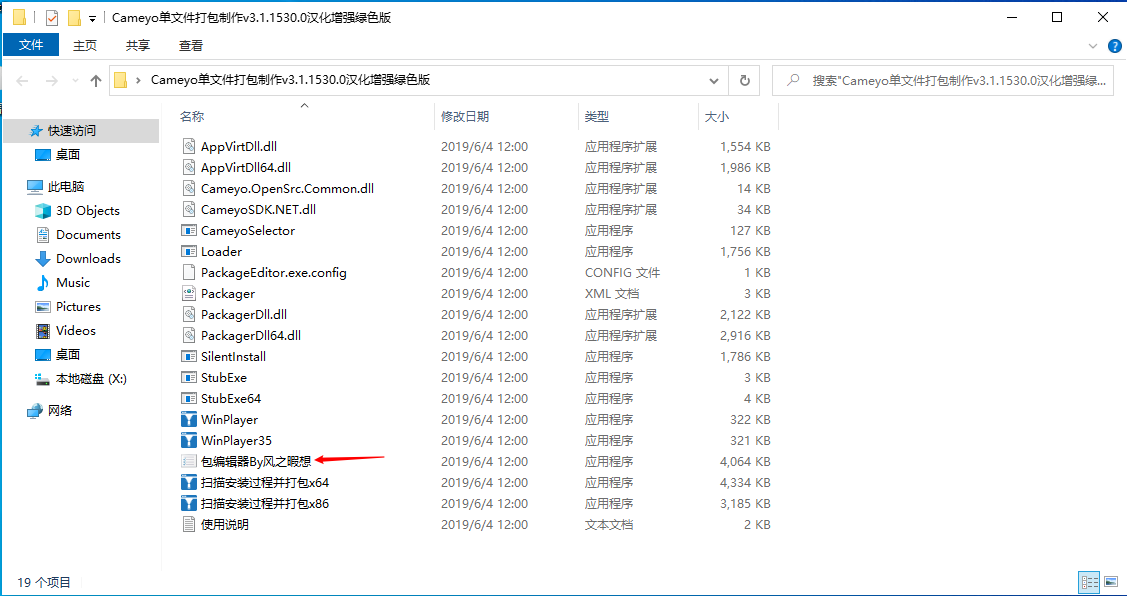
Task: Open the 查看 ribbon tab
Action: (191, 45)
